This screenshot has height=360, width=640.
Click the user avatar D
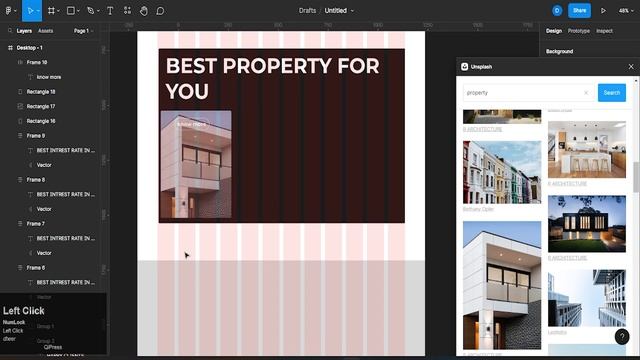557,11
